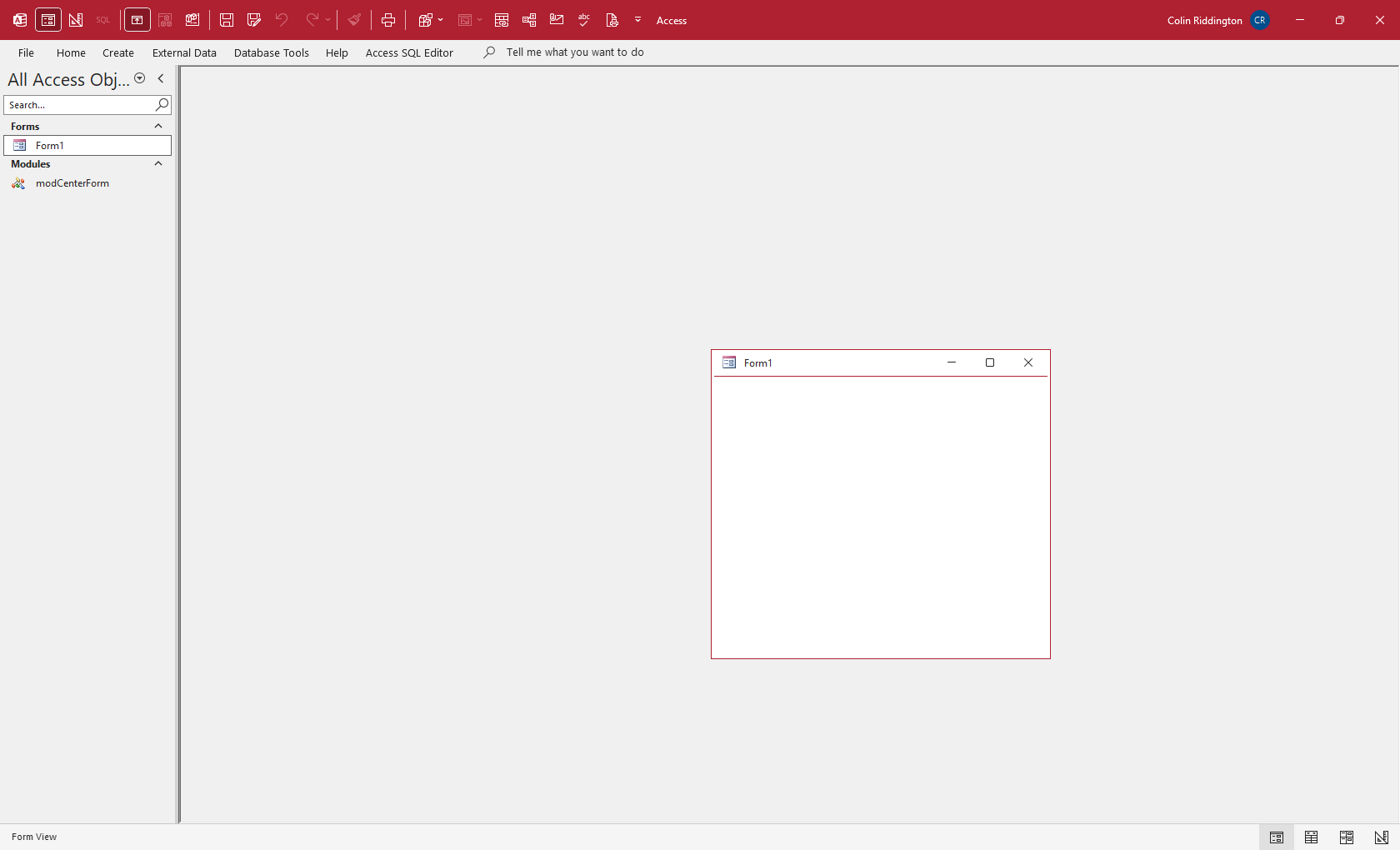Switch to Design View in the quick access toolbar
The height and width of the screenshot is (850, 1400).
point(76,20)
